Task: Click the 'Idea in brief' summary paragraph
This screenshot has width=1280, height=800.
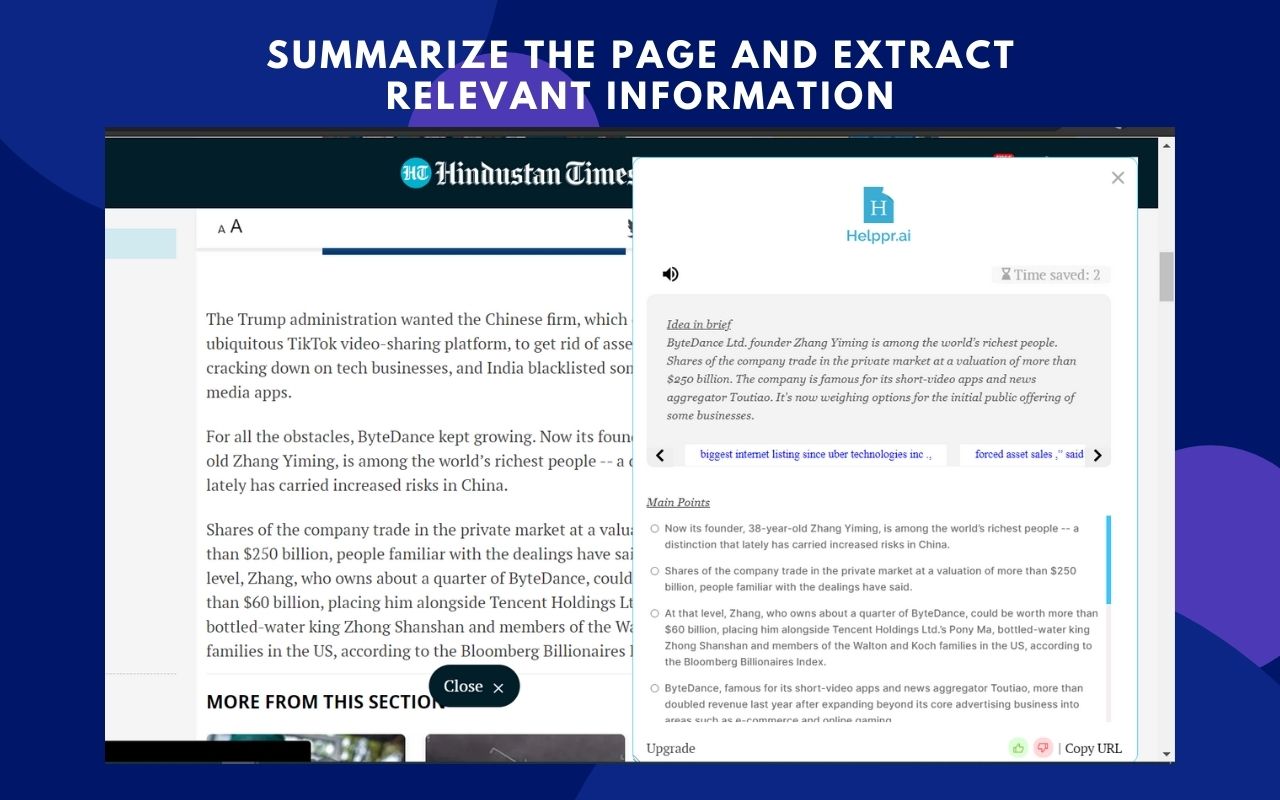Action: click(872, 379)
